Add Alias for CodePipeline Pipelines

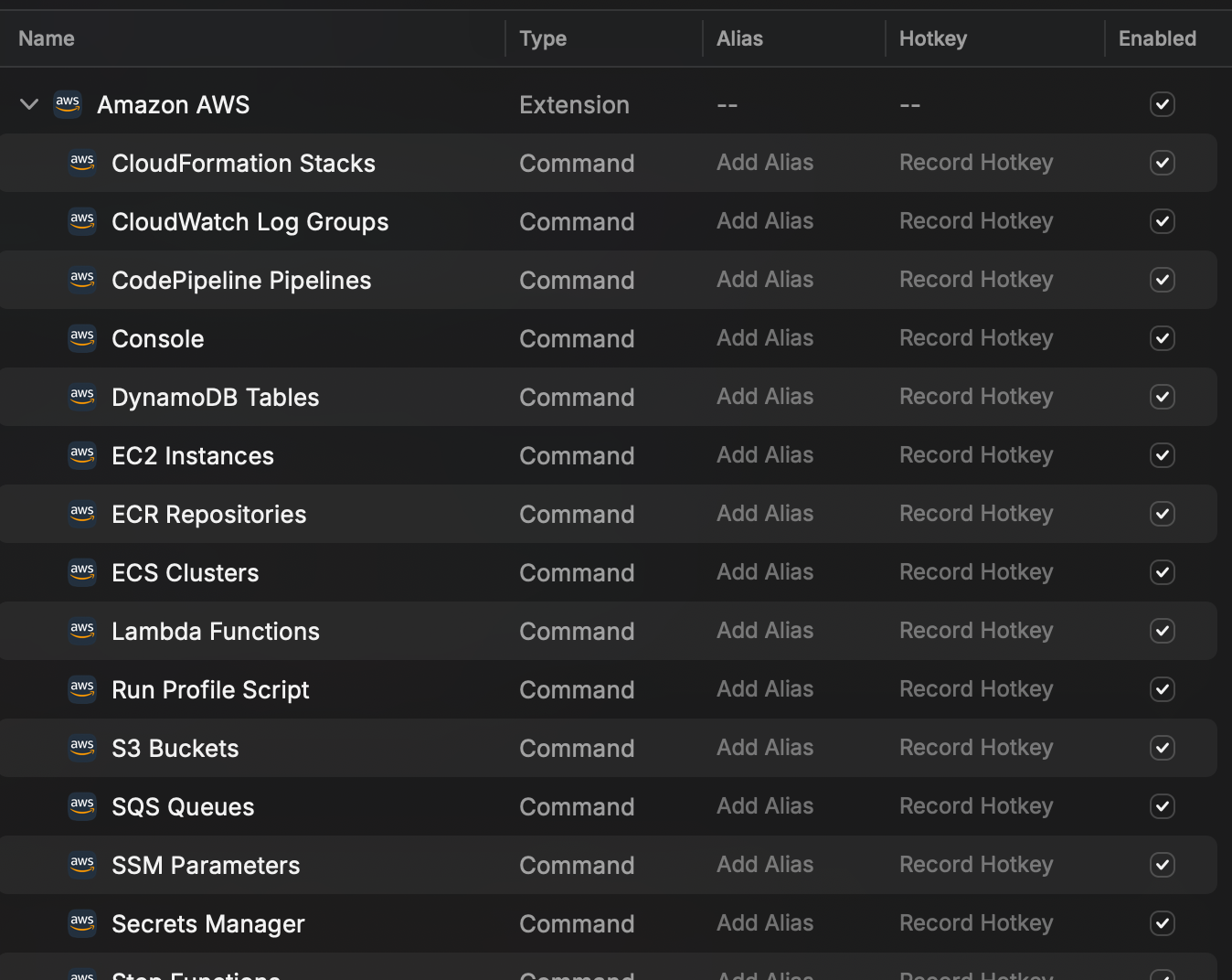click(x=764, y=280)
